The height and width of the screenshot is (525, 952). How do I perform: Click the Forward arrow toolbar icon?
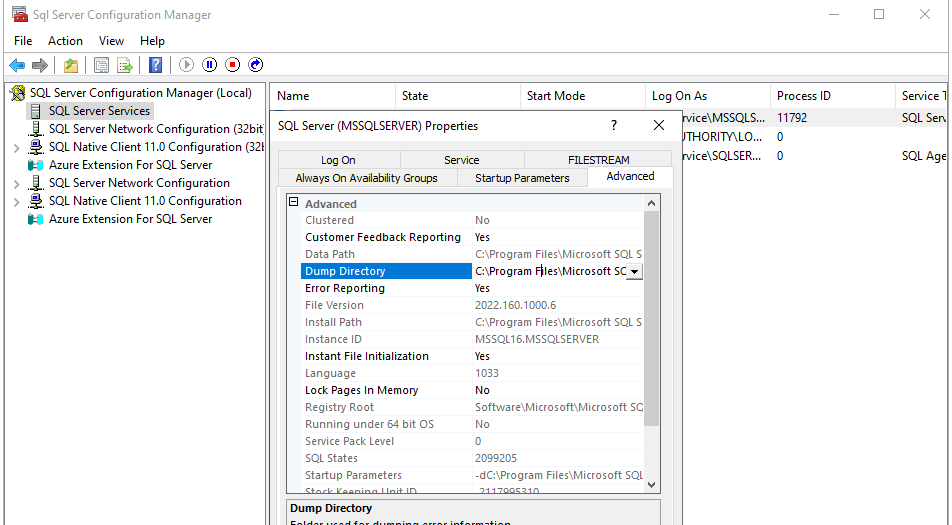40,65
